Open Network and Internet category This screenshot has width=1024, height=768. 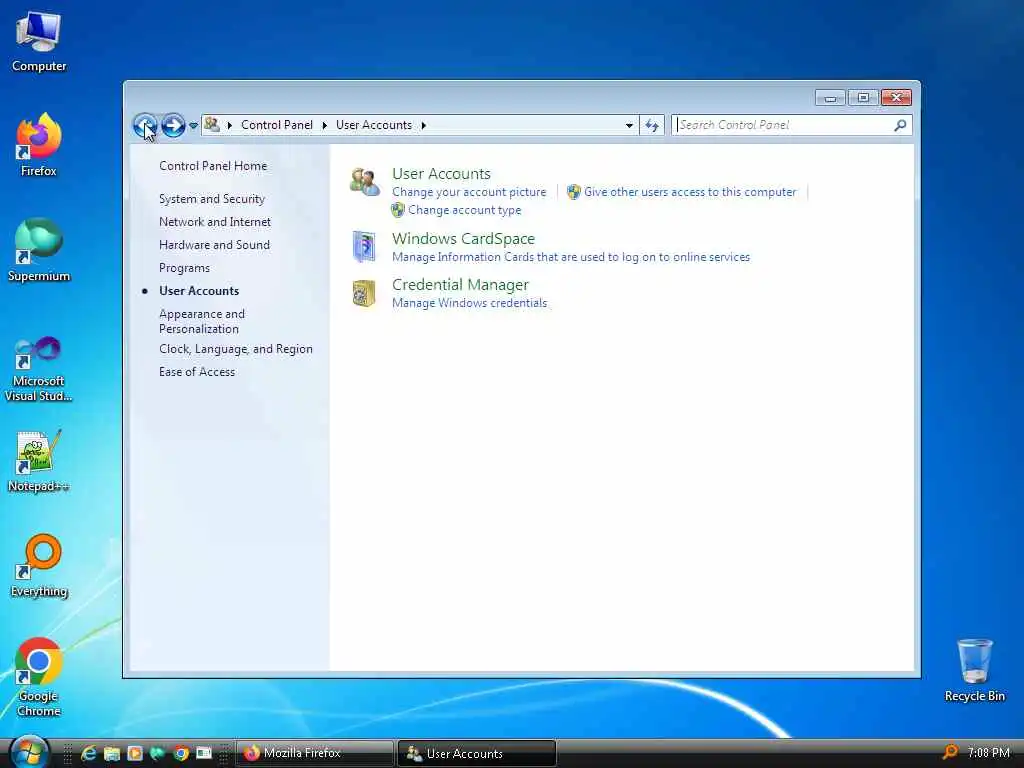tap(215, 222)
